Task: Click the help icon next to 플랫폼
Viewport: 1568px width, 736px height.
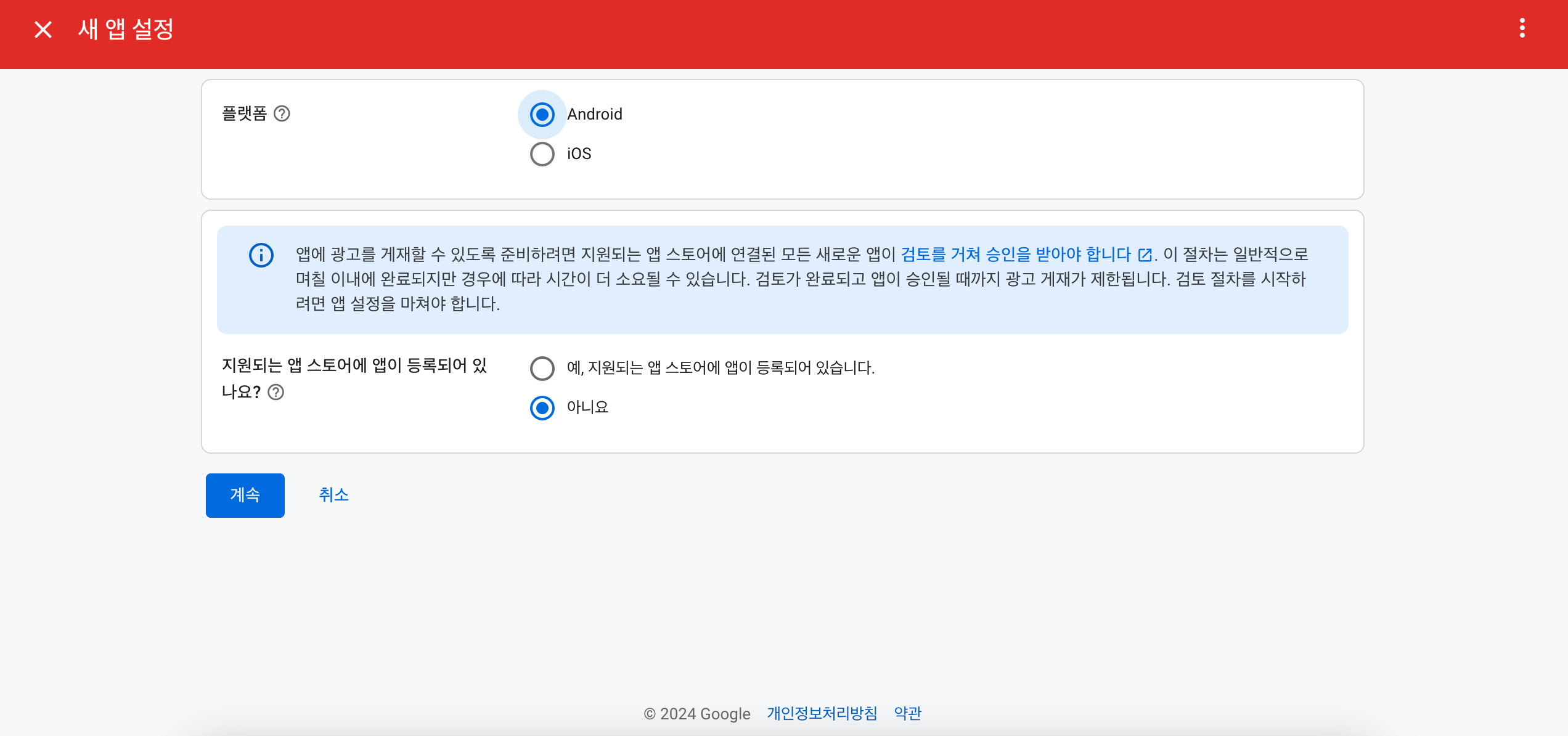Action: [x=282, y=114]
